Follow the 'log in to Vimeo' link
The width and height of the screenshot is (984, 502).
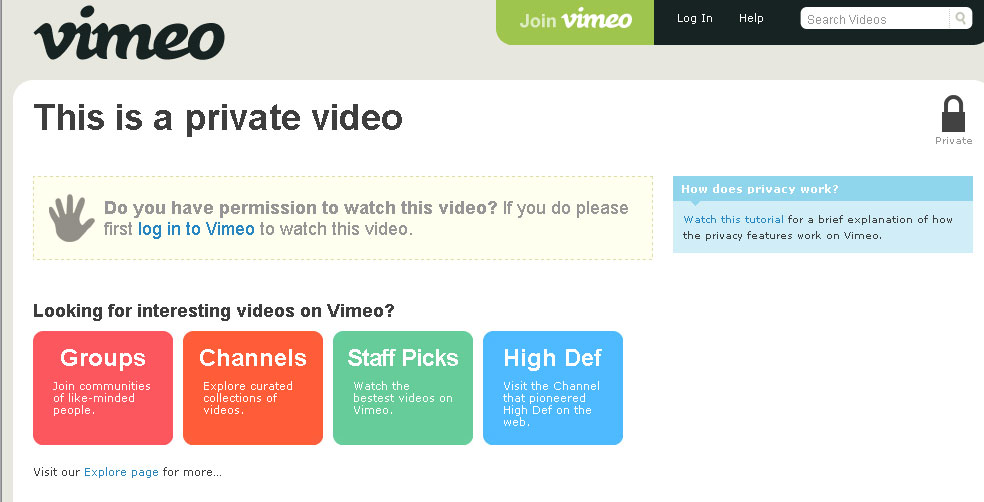196,229
